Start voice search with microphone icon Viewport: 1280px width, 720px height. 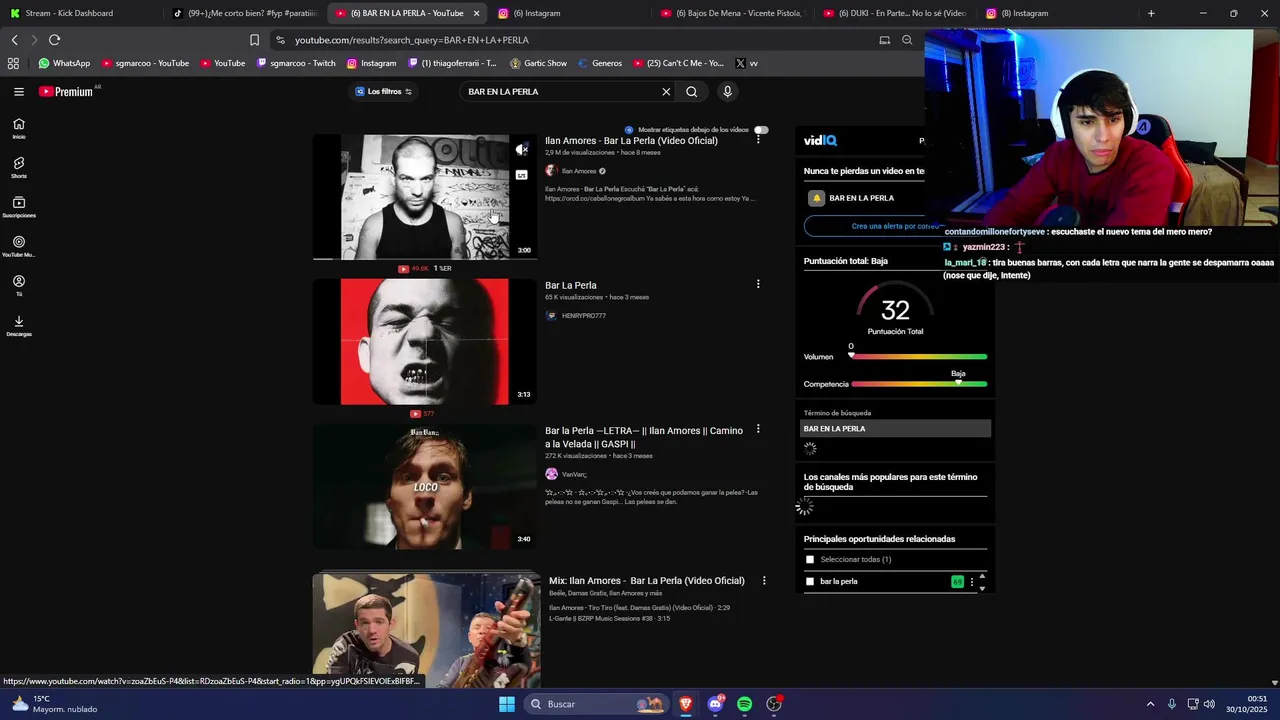pos(727,91)
